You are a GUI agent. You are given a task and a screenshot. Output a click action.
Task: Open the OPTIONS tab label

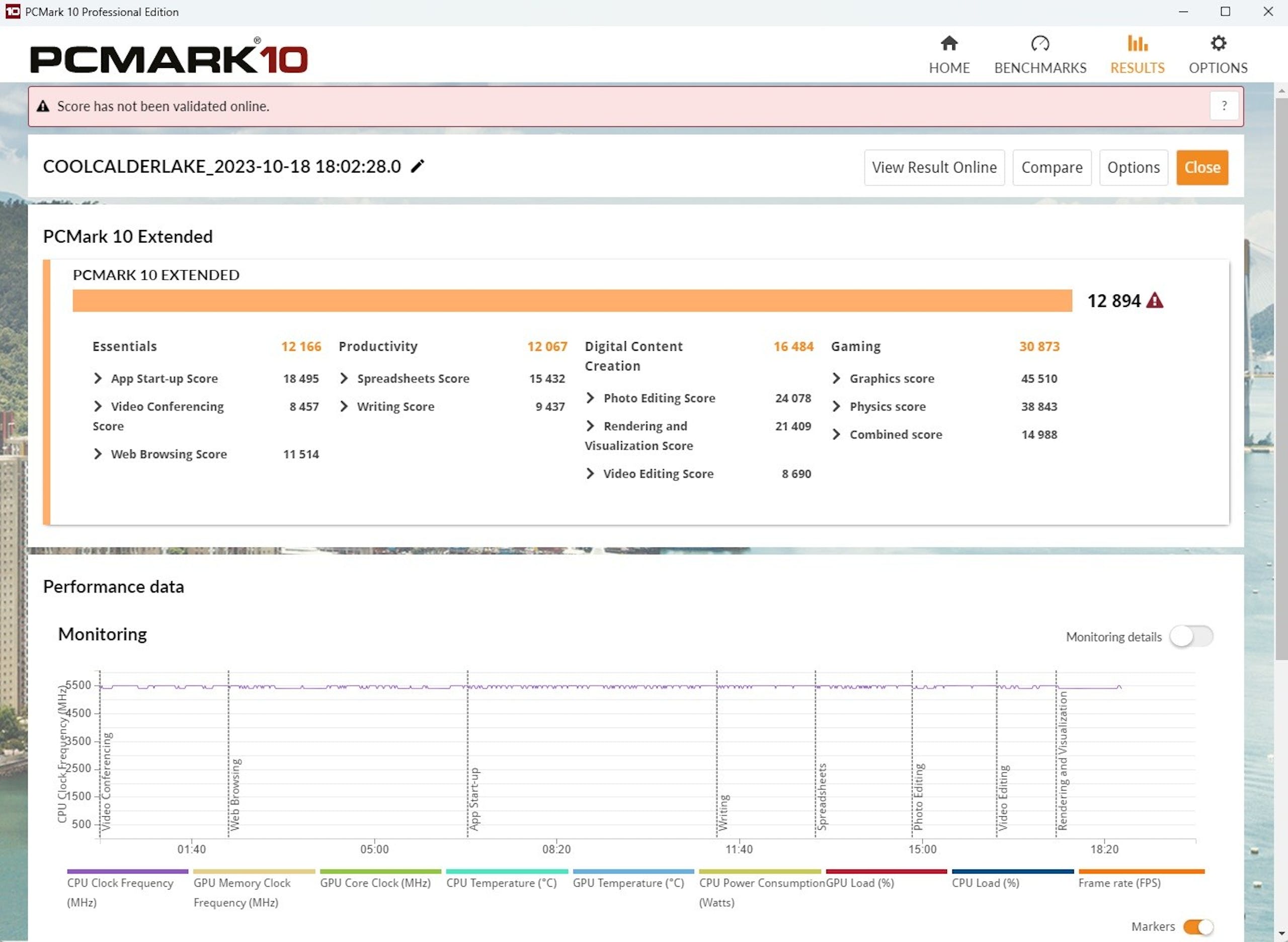coord(1218,68)
